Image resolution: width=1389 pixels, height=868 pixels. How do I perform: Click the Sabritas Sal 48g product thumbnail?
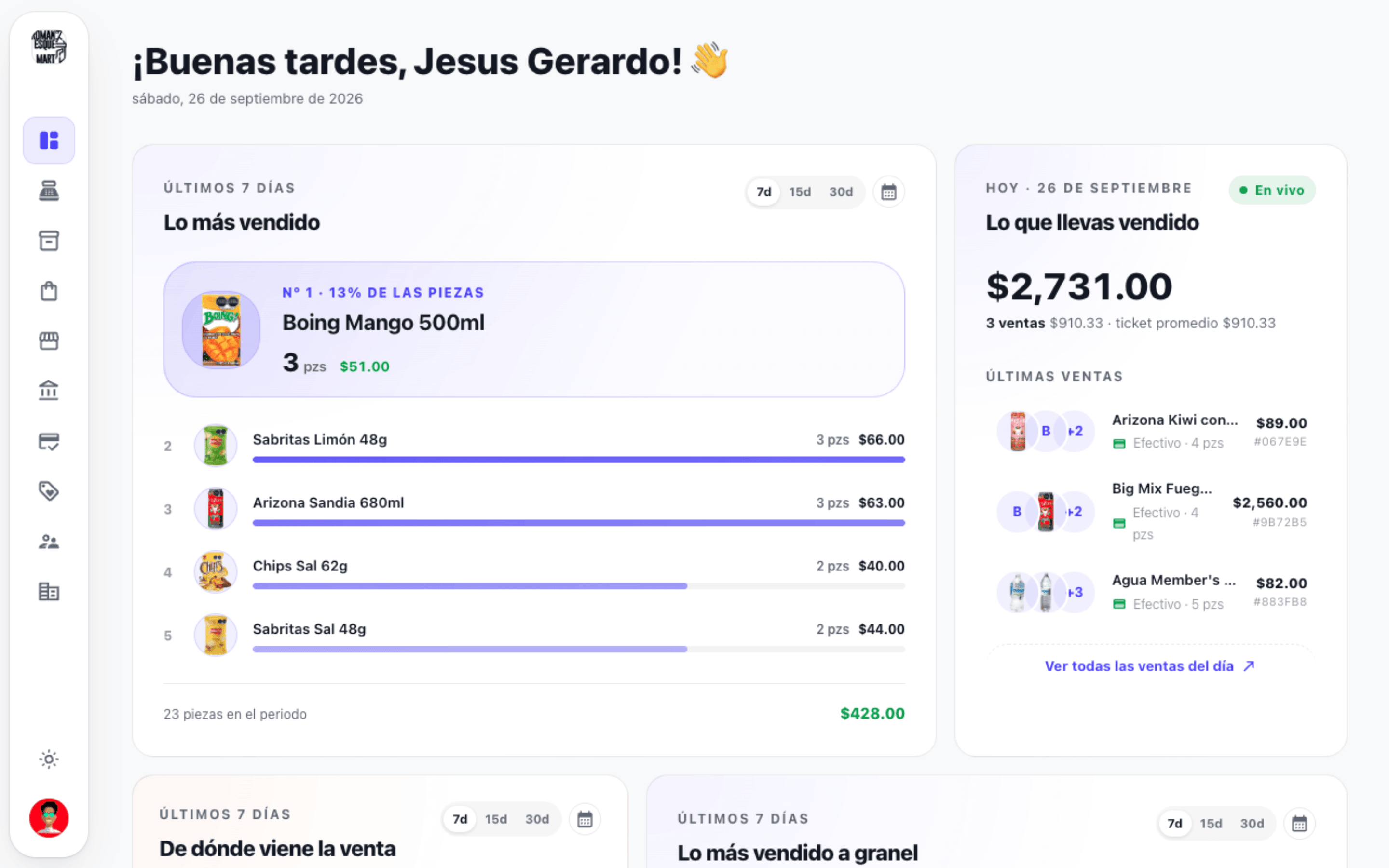(216, 635)
